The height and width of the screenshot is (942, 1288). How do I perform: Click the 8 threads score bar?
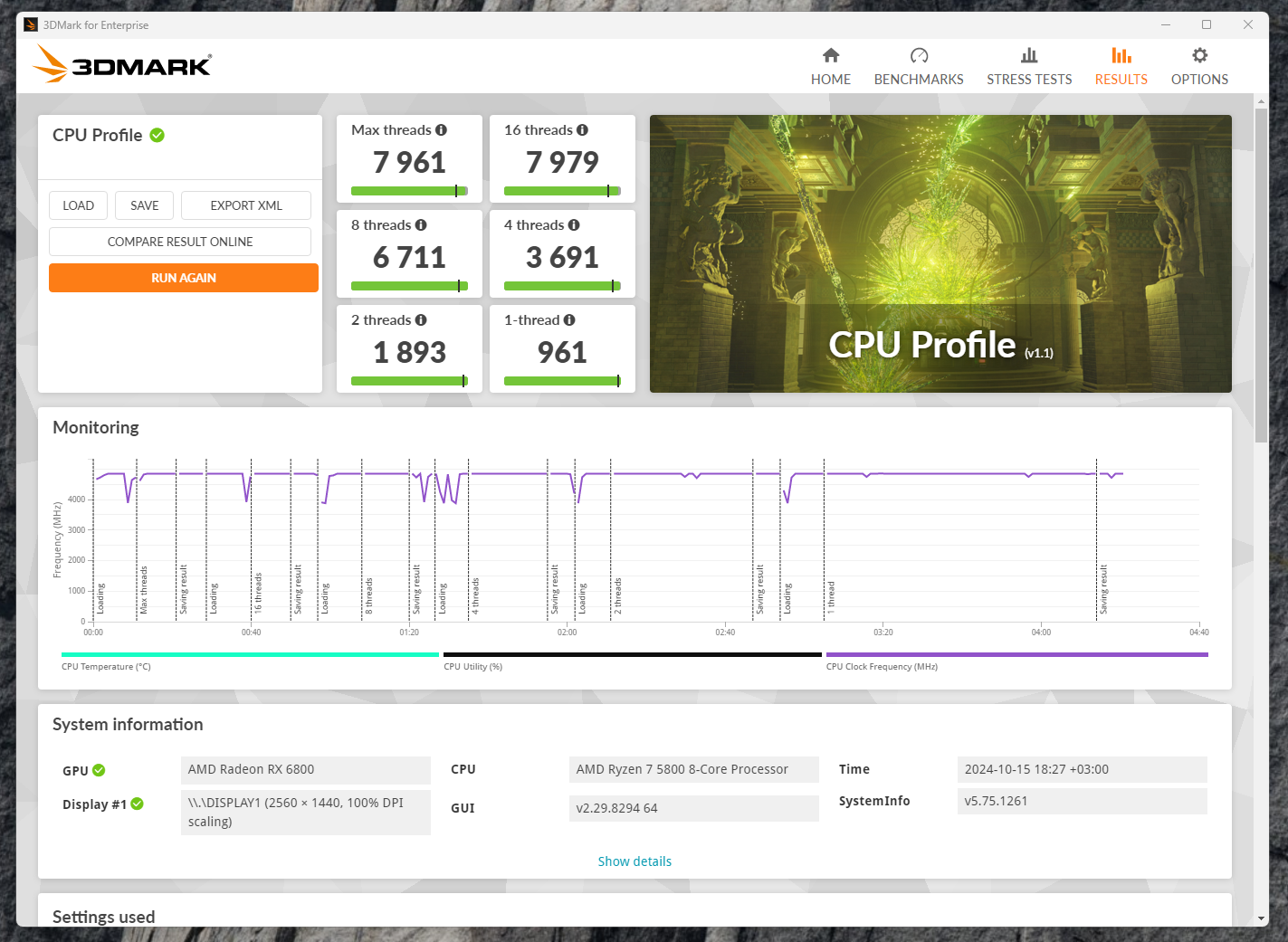(x=409, y=286)
